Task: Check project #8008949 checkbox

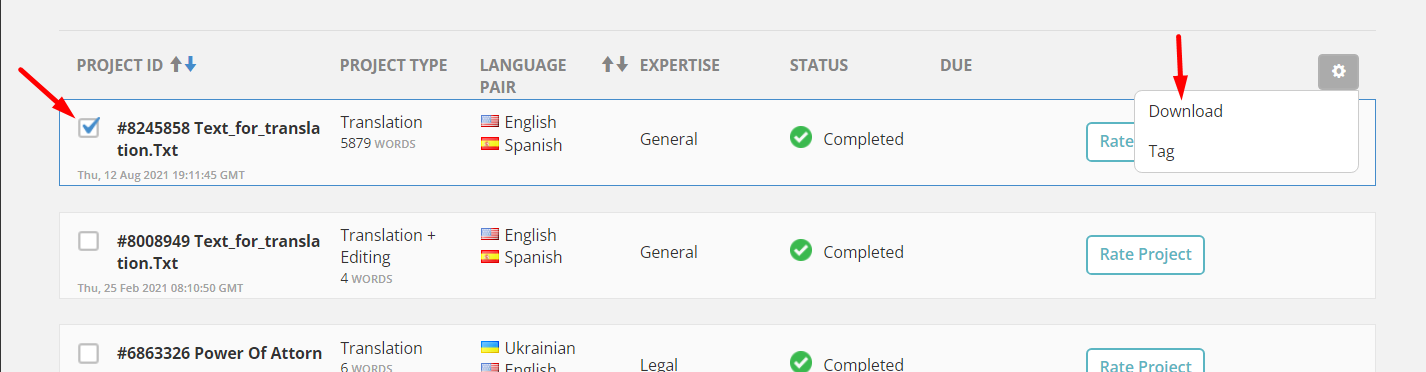Action: (89, 241)
